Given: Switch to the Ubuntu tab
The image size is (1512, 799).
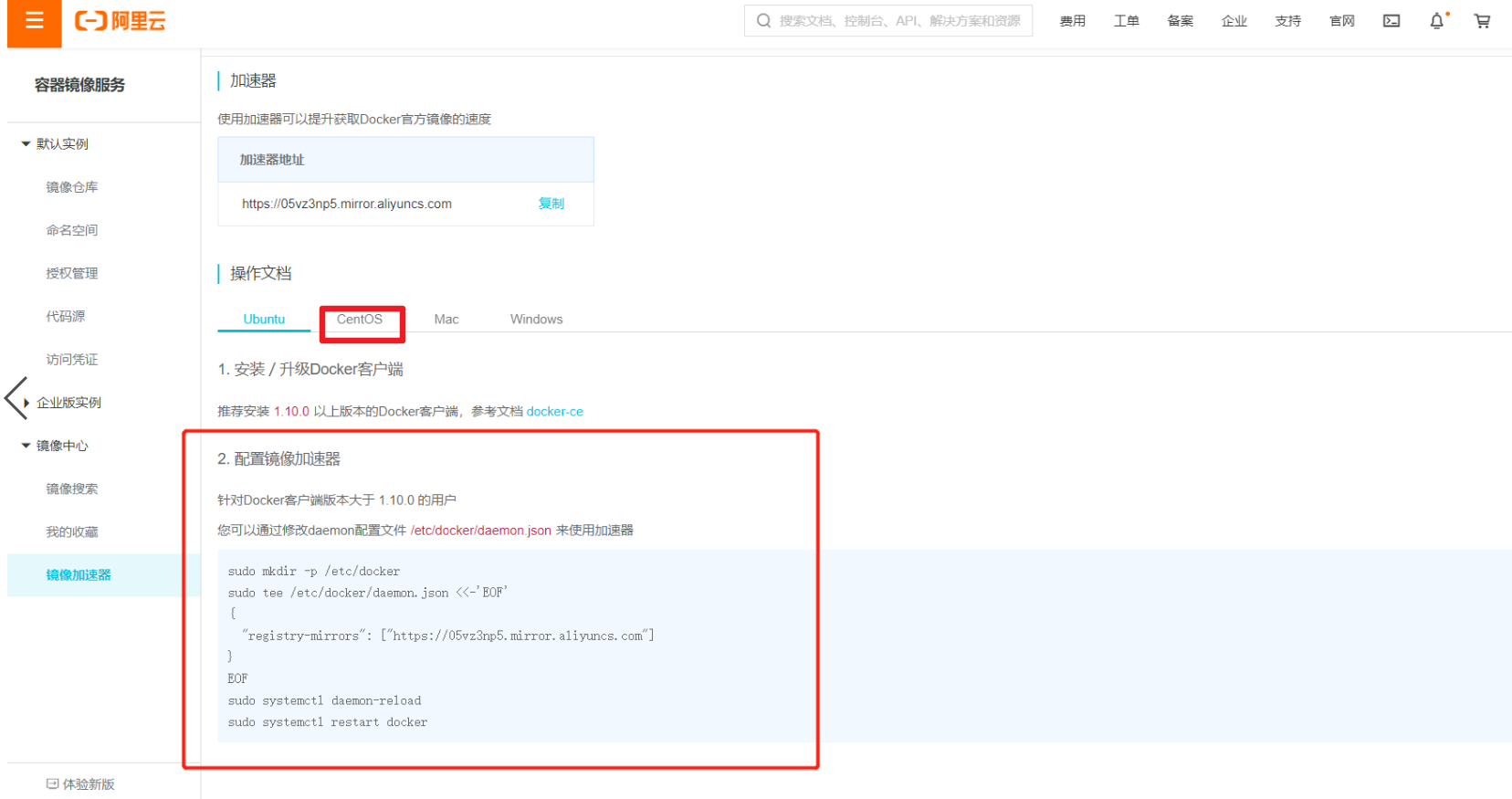Looking at the screenshot, I should click(264, 319).
